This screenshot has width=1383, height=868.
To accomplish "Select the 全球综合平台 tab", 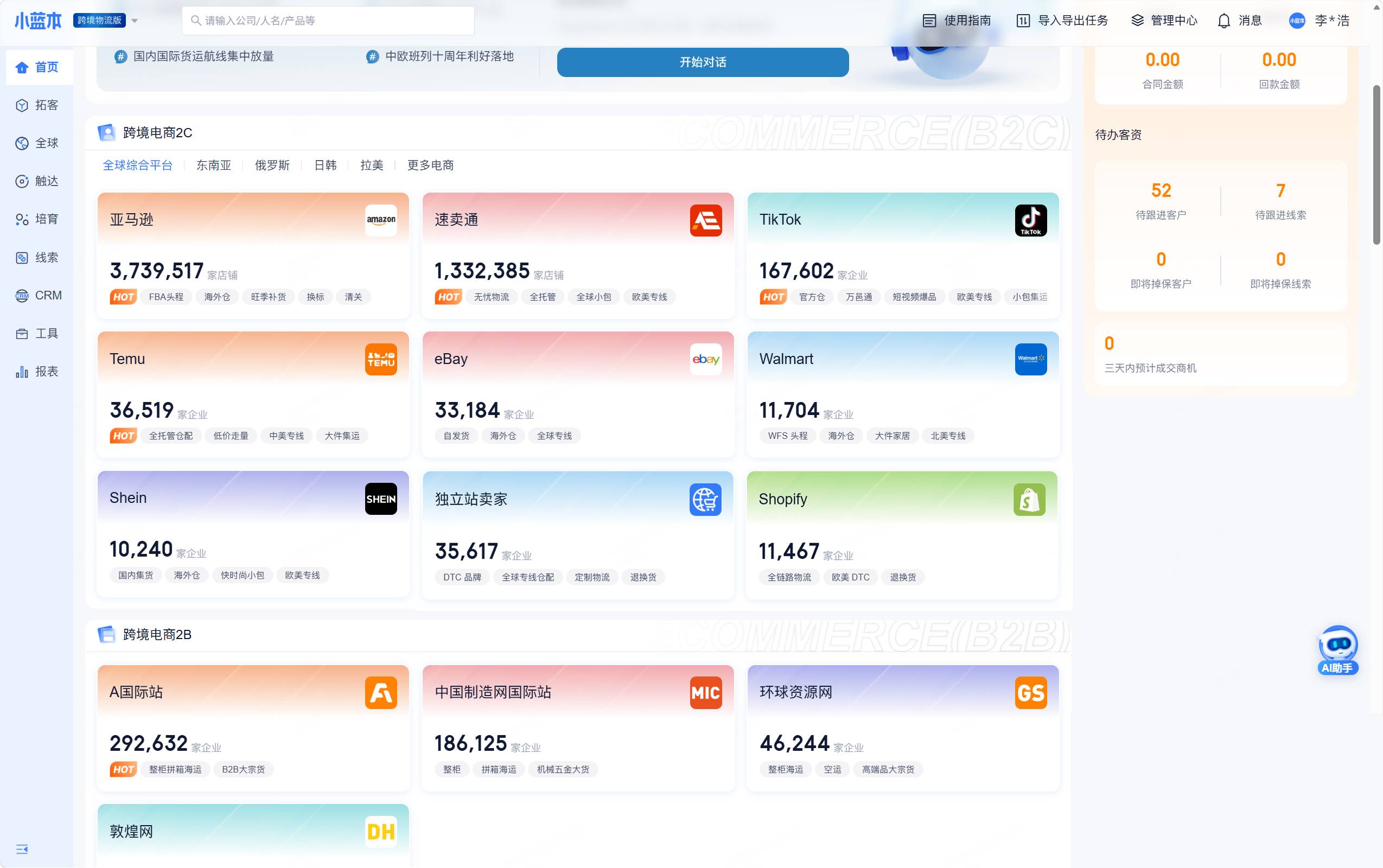I will [x=138, y=165].
